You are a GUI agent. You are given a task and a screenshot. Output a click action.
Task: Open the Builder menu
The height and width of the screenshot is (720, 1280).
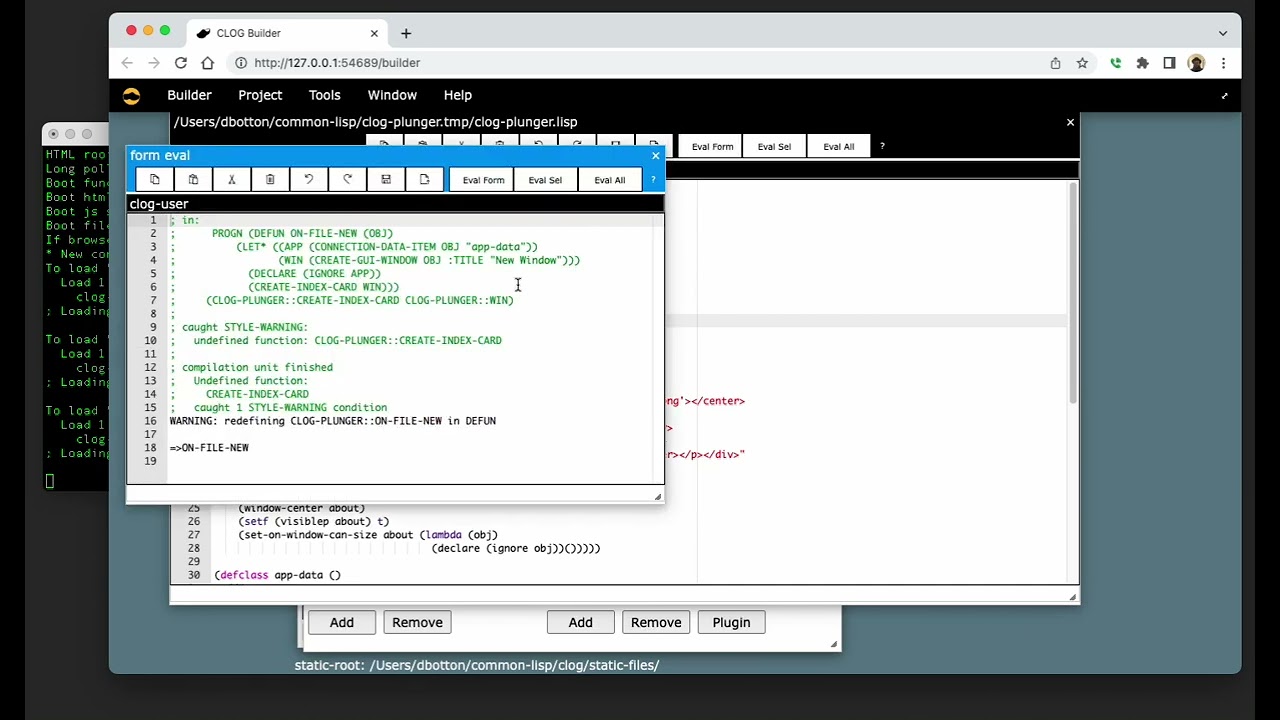(x=189, y=95)
